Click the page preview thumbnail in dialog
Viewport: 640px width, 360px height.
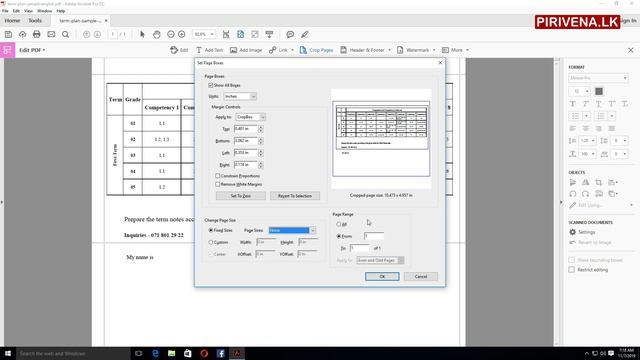pyautogui.click(x=381, y=139)
